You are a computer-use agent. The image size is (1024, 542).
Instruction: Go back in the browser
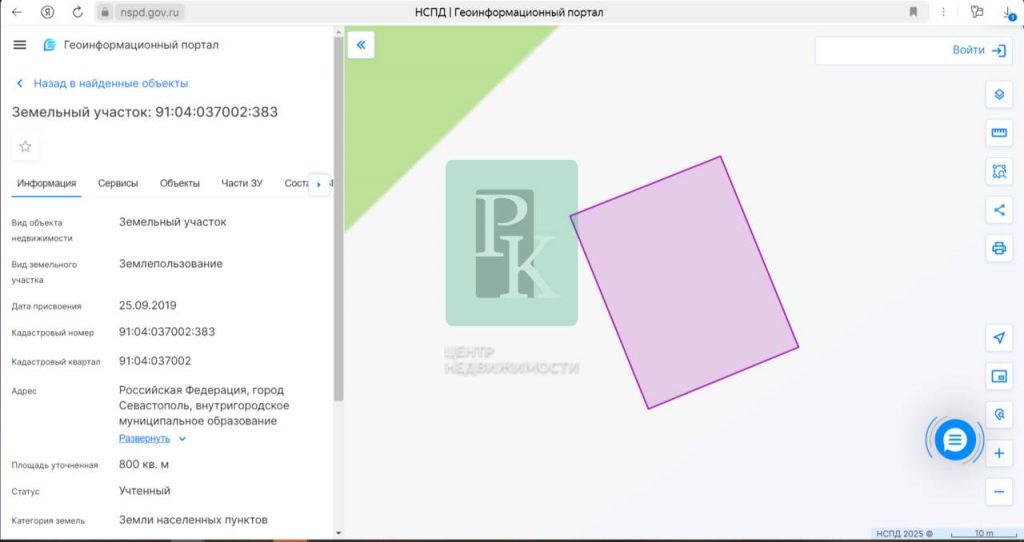(x=17, y=12)
